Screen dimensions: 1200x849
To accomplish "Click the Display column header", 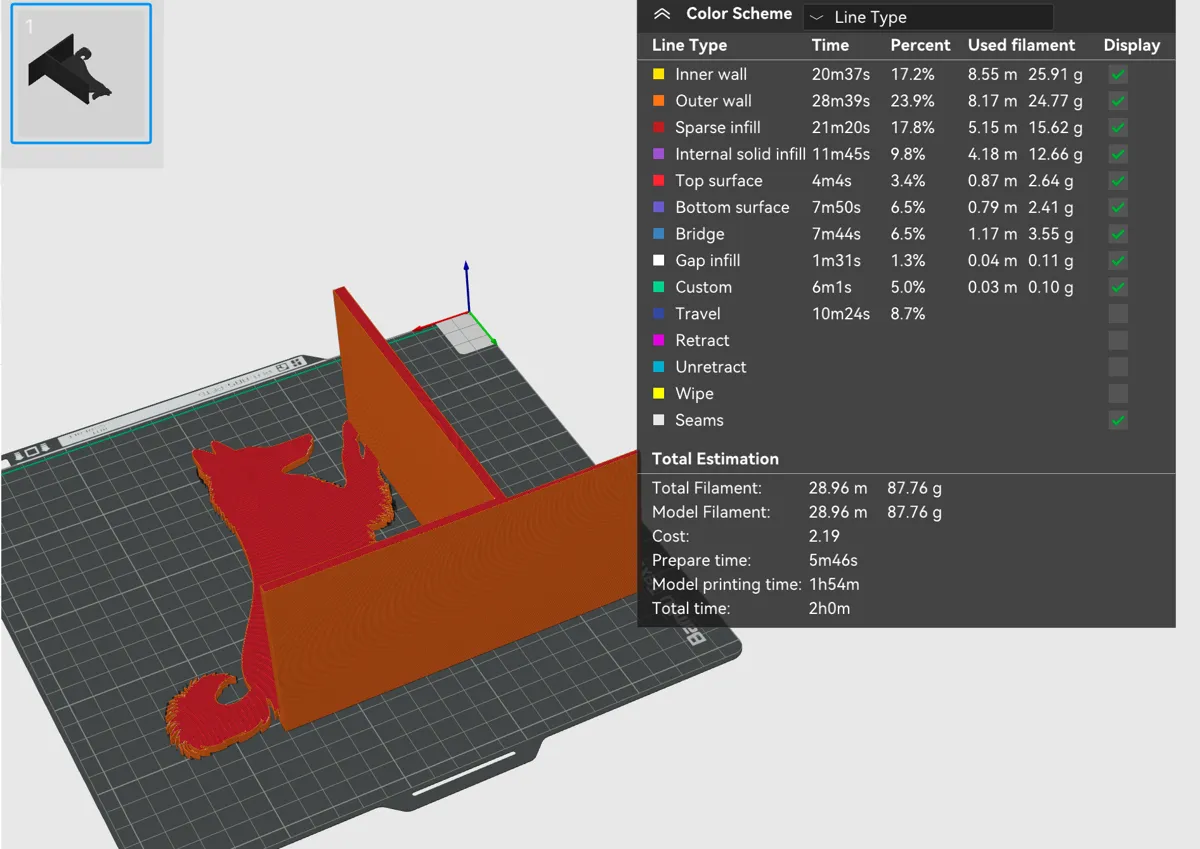I will (x=1132, y=45).
